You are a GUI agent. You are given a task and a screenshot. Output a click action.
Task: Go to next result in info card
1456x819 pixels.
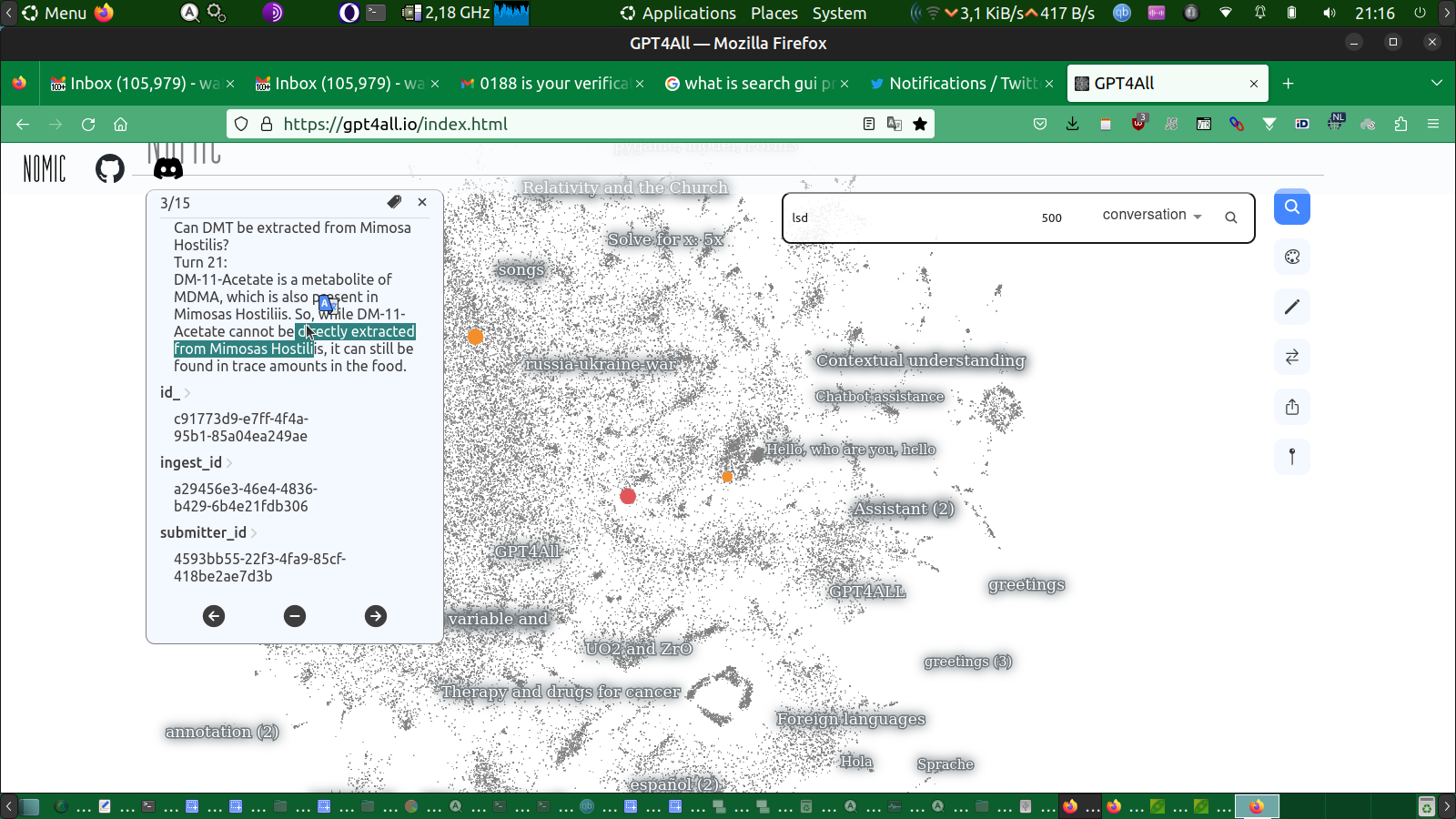coord(375,616)
